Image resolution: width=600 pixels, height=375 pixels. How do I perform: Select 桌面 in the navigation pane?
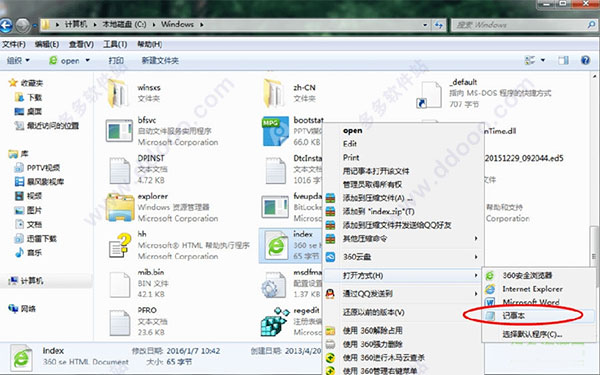click(28, 111)
